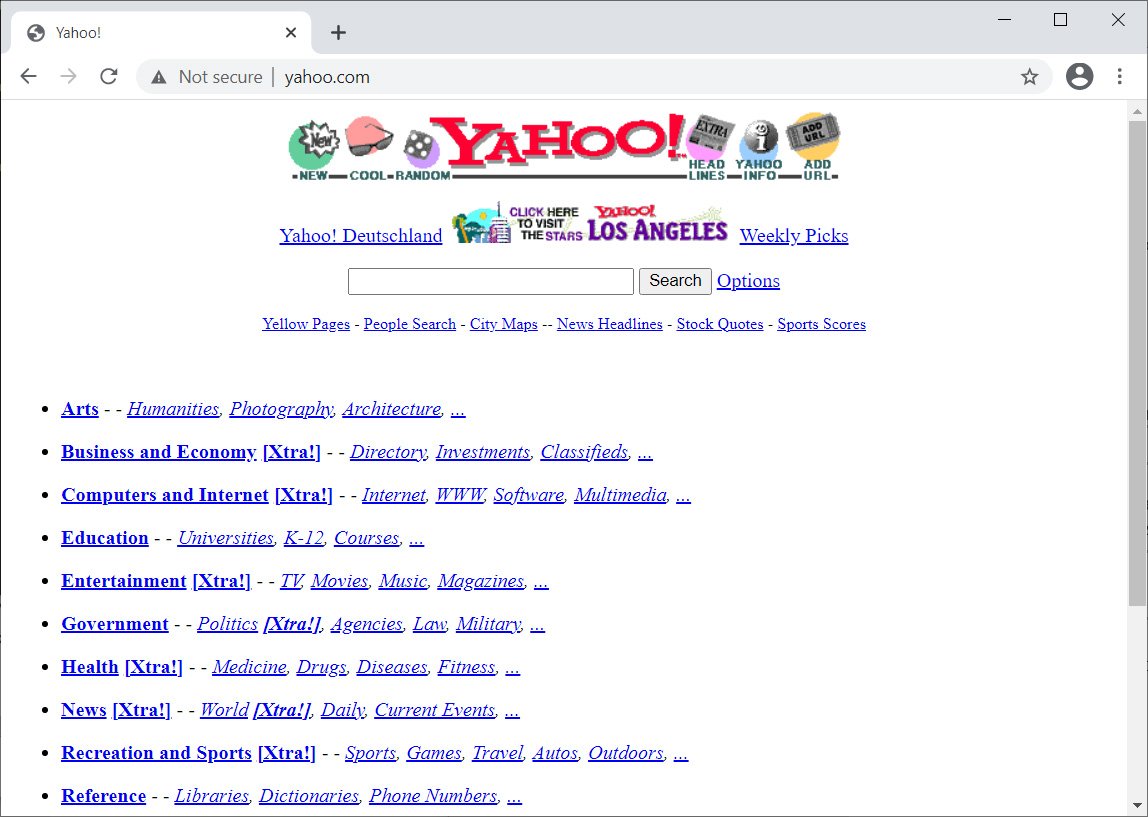Click the browser forward arrow

point(68,76)
